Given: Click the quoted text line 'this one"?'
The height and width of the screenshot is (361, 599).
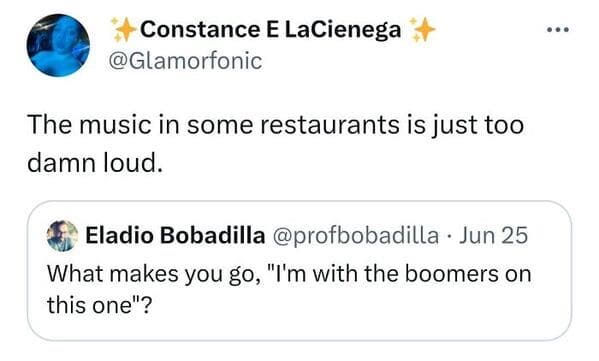Looking at the screenshot, I should [100, 305].
